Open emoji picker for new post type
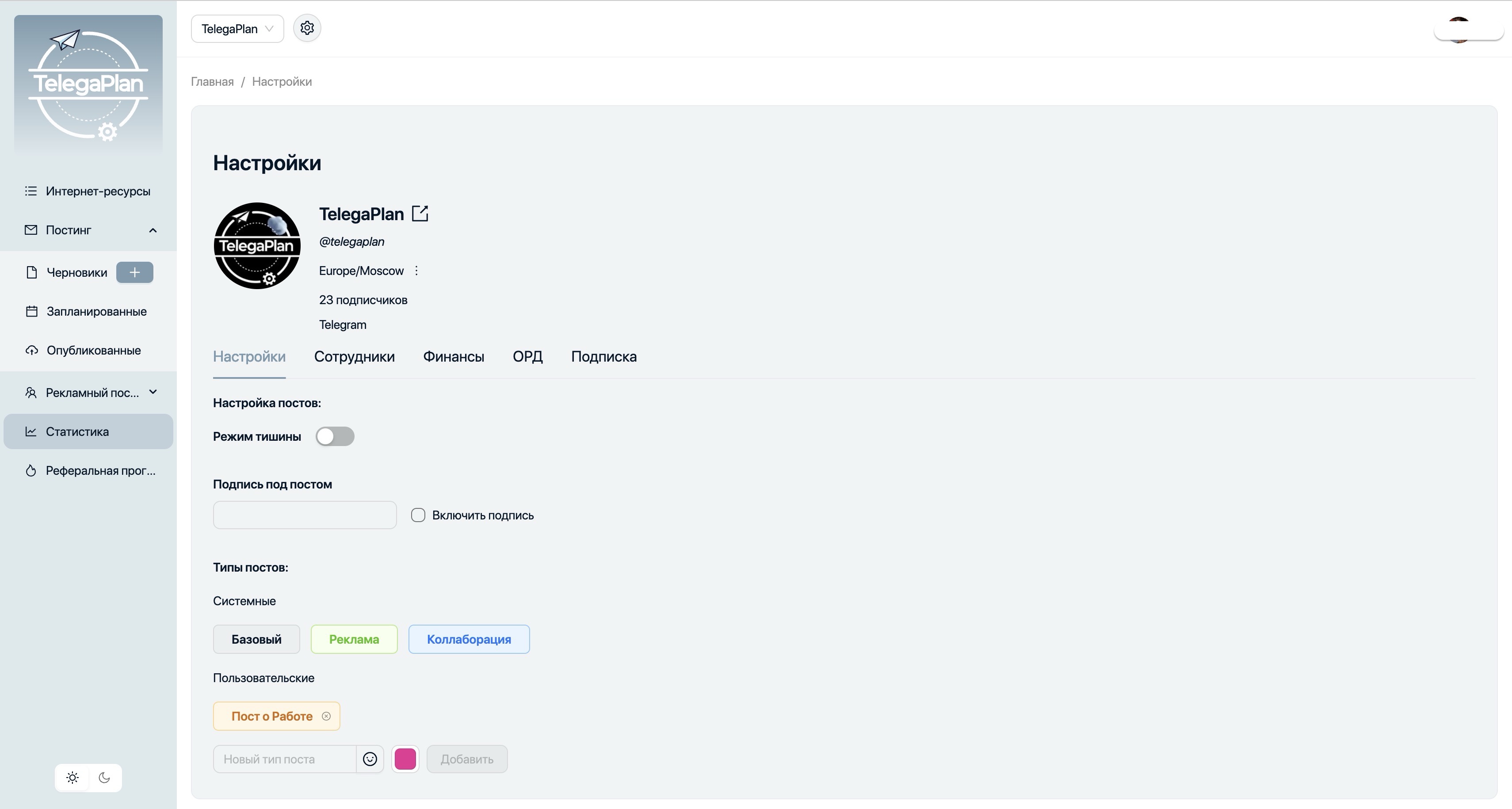Viewport: 1512px width, 809px height. (x=370, y=759)
